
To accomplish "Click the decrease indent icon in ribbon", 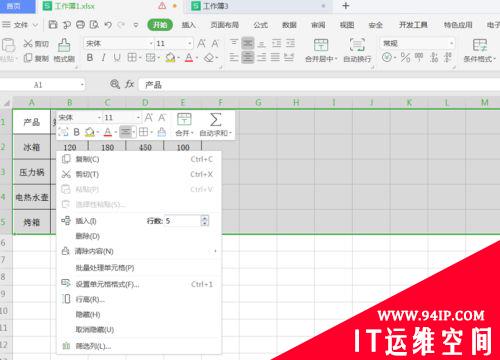I will tap(276, 43).
